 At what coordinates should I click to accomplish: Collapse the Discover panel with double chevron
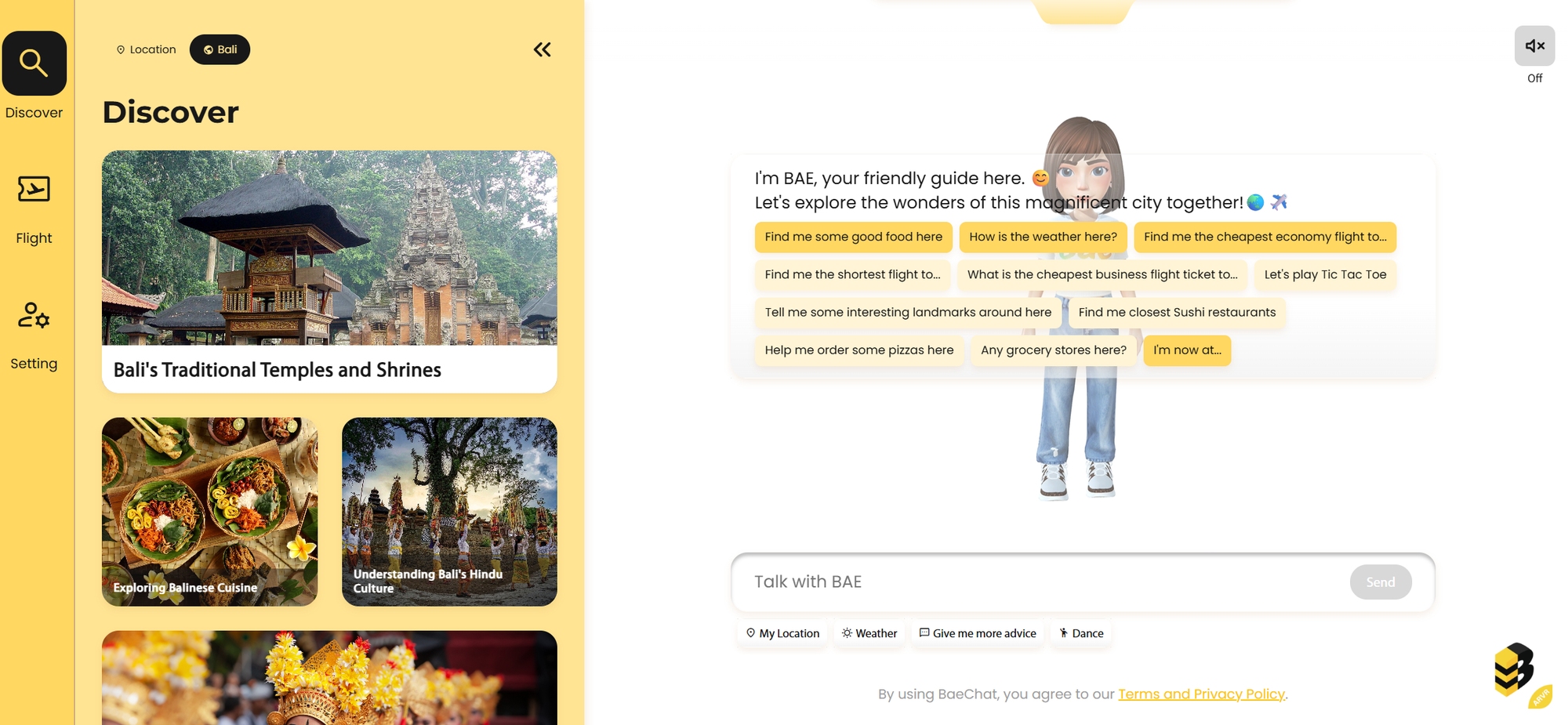pos(542,50)
